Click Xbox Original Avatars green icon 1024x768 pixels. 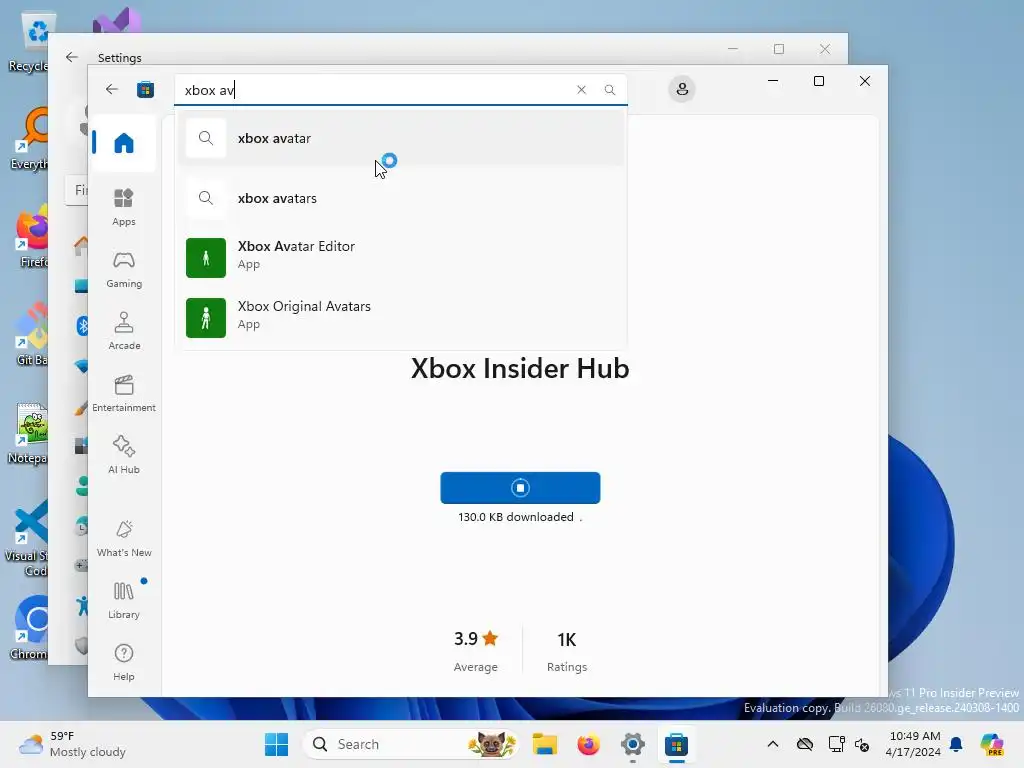[x=206, y=318]
